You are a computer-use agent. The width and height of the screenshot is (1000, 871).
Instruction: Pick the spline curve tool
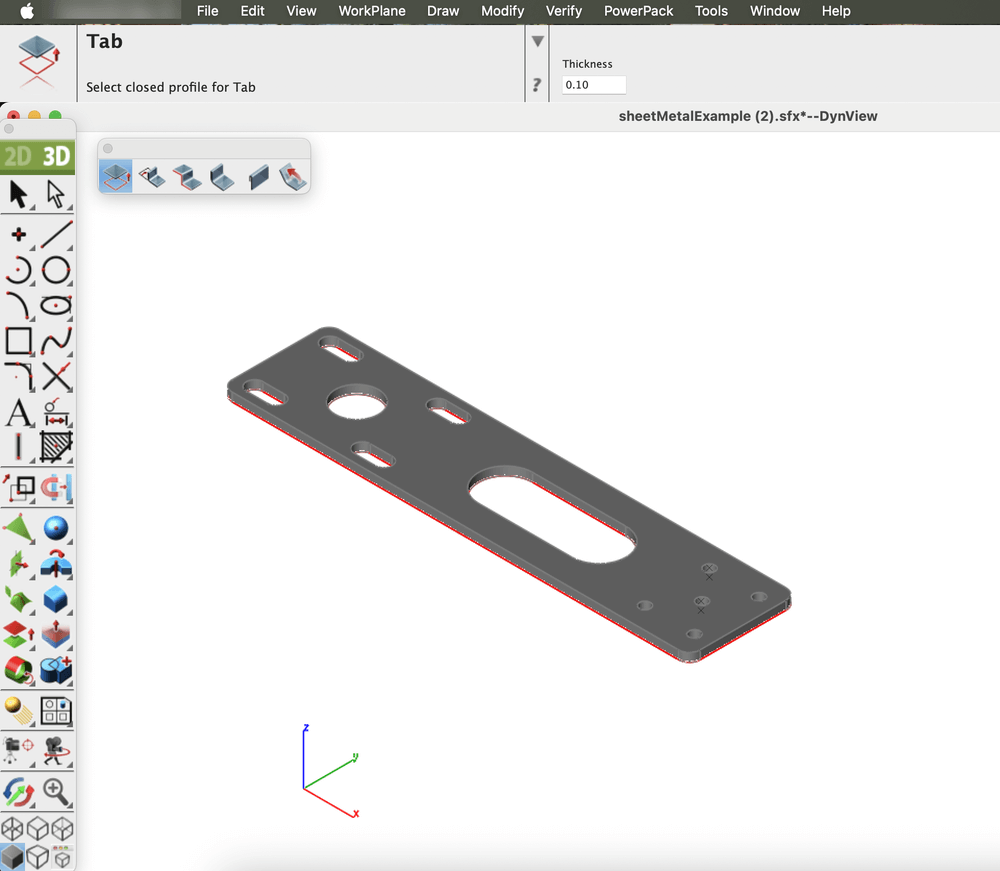coord(56,341)
